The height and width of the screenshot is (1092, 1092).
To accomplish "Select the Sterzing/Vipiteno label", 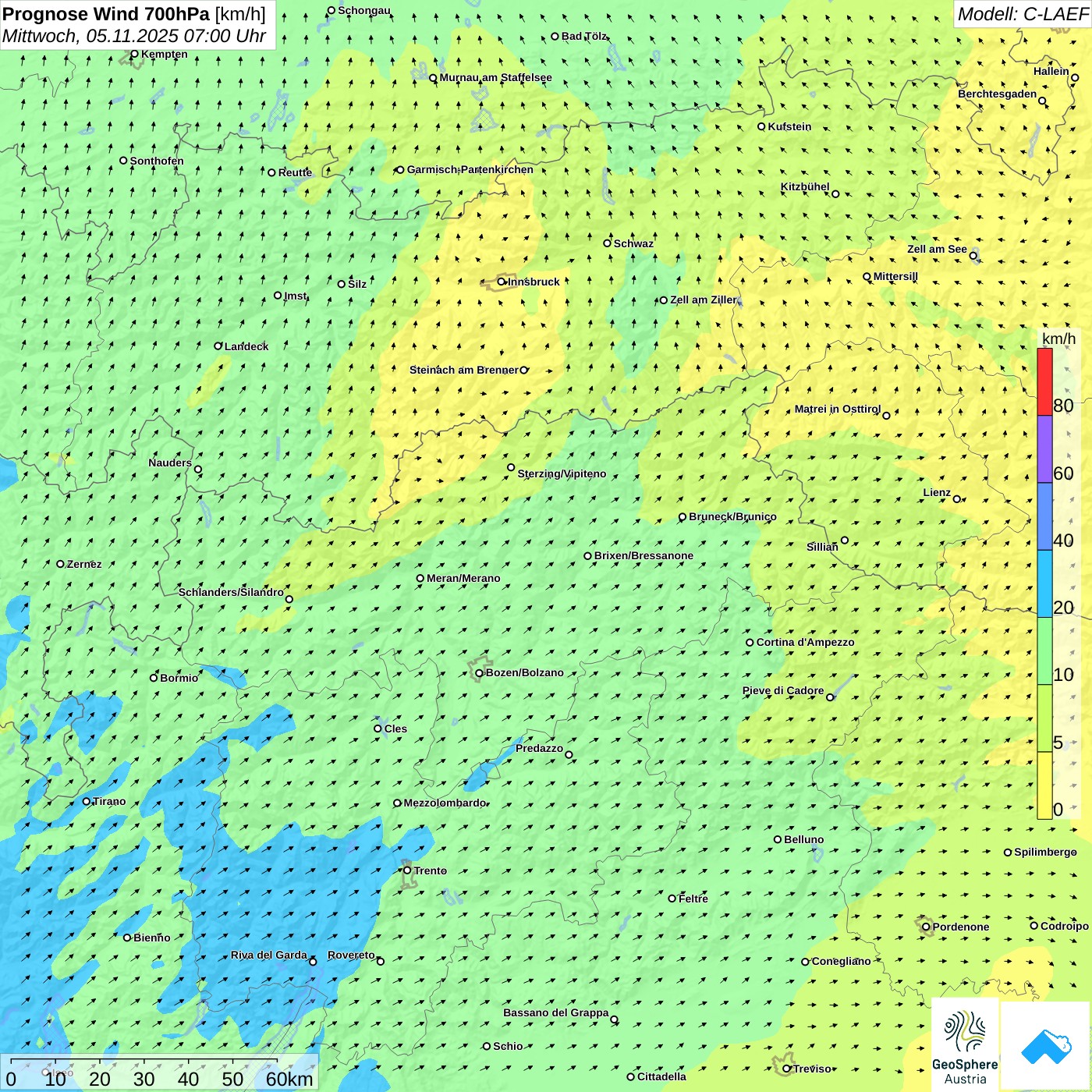I will coord(562,473).
